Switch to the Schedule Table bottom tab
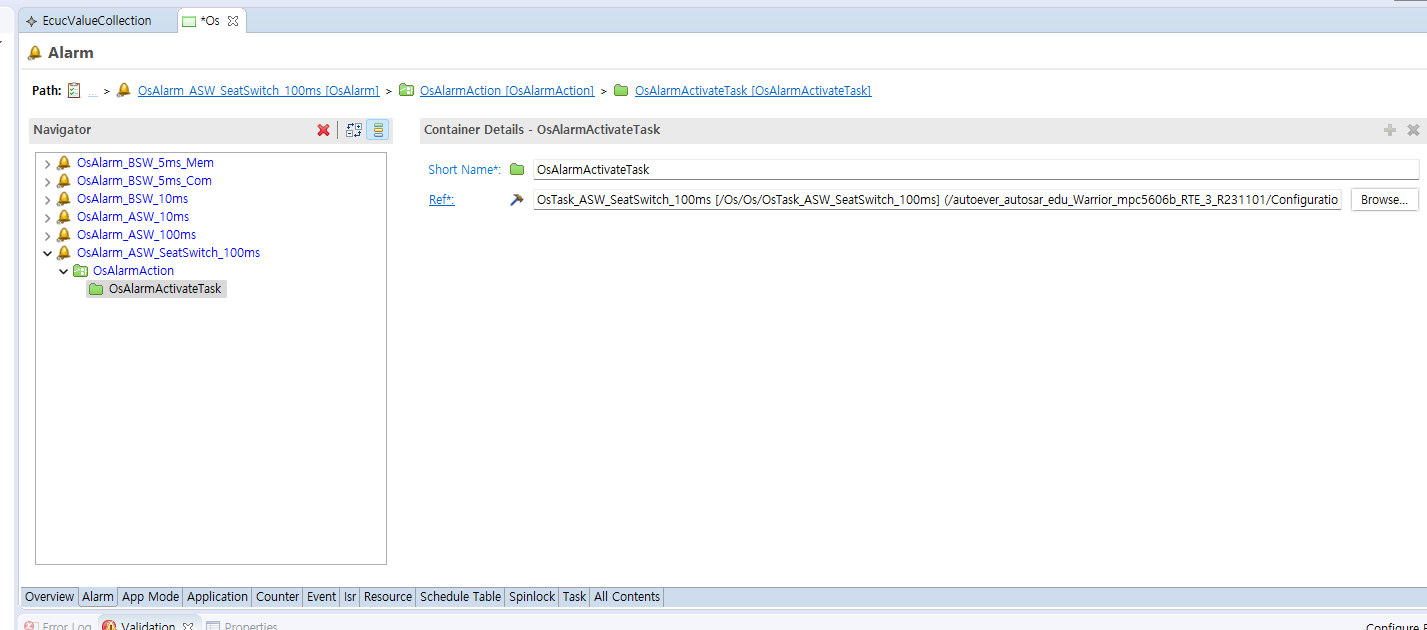The width and height of the screenshot is (1427, 630). [x=460, y=597]
